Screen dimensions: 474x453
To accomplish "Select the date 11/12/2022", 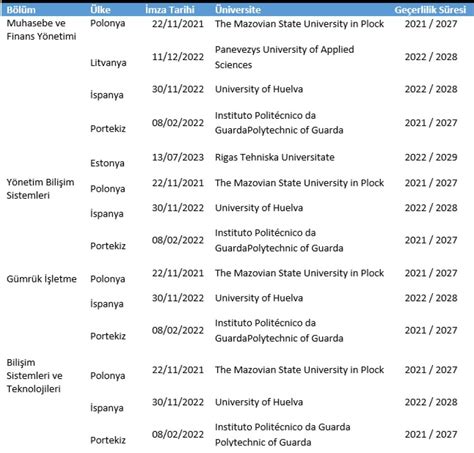I will pos(178,57).
